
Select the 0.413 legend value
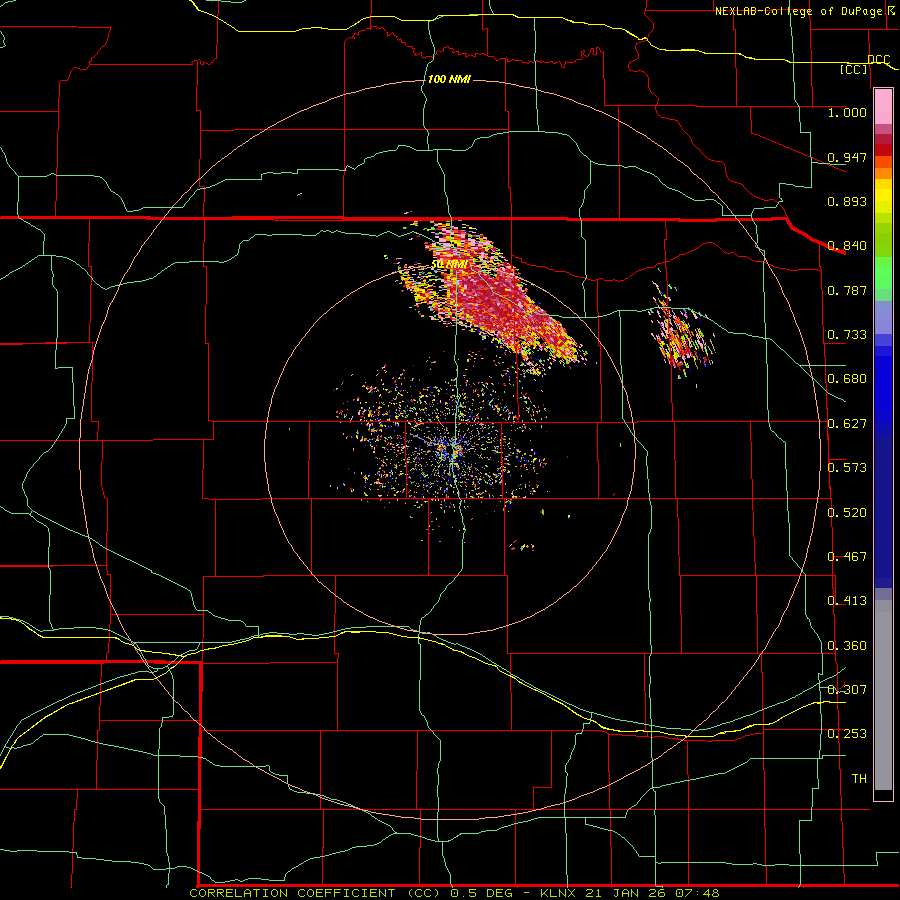point(847,601)
